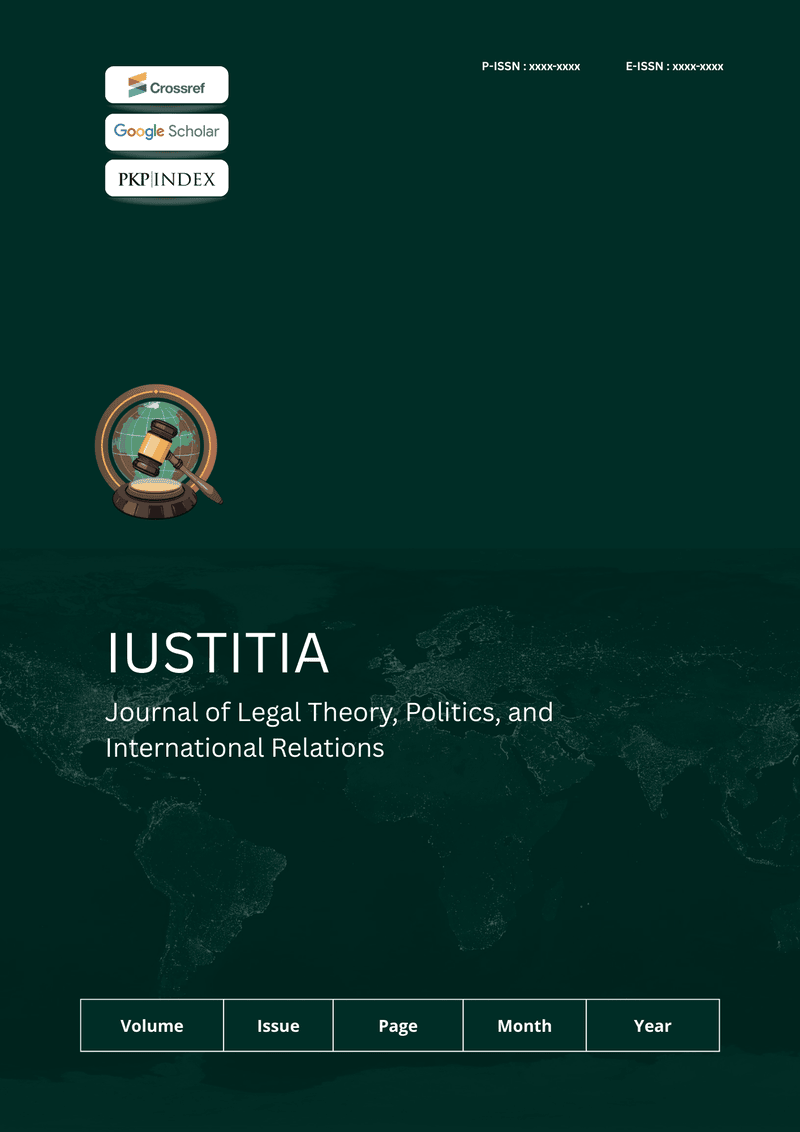Select the Volume cell in table
Image resolution: width=800 pixels, height=1132 pixels.
pyautogui.click(x=152, y=1026)
